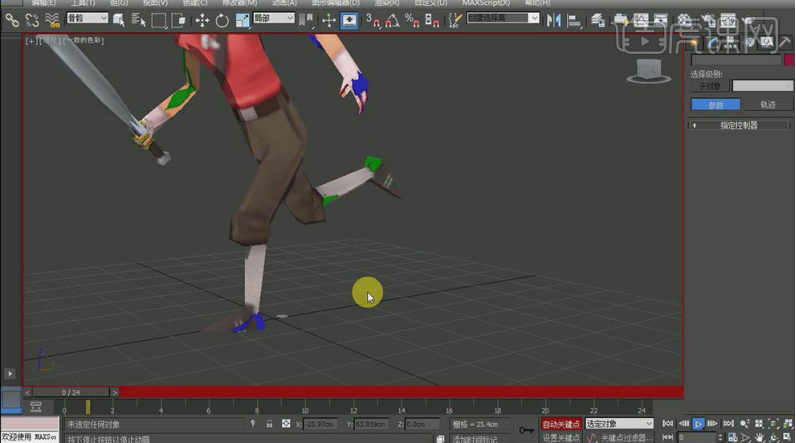Toggle Auto Key button
796x443 pixels.
(561, 424)
